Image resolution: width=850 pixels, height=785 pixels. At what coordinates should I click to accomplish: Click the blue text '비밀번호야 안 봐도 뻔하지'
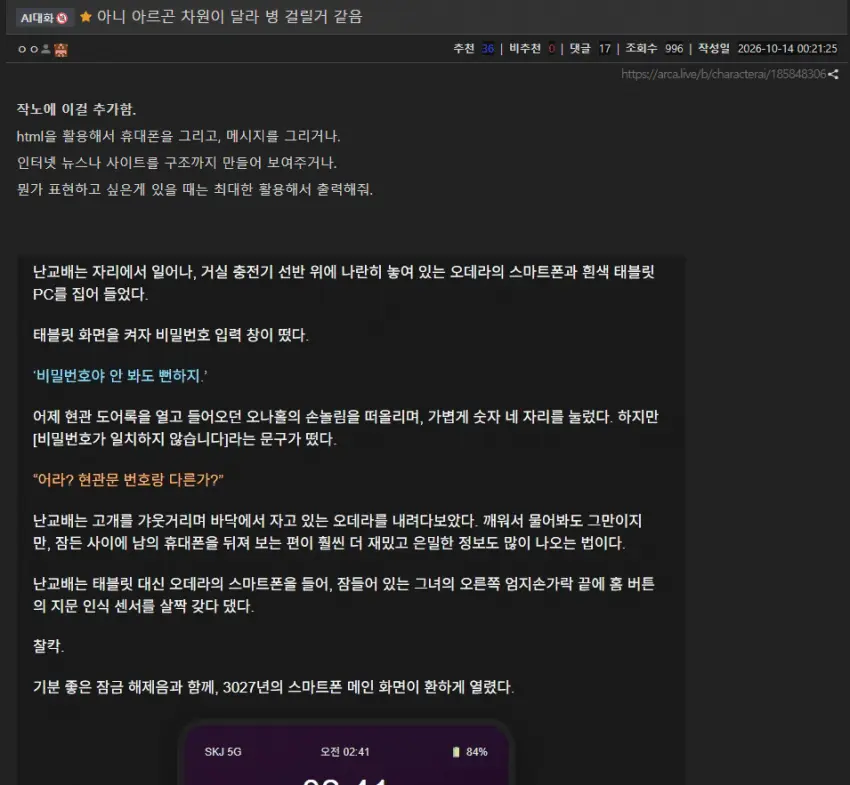point(120,376)
